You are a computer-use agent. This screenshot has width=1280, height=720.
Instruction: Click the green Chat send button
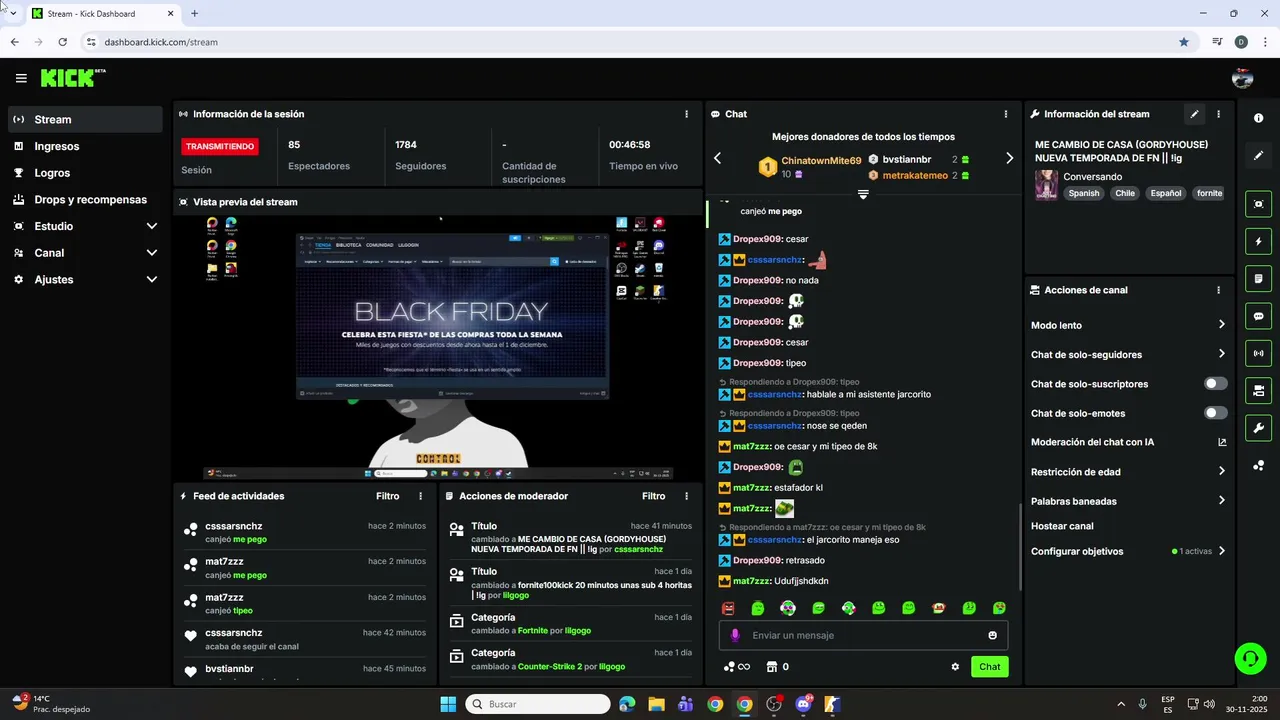pyautogui.click(x=989, y=667)
